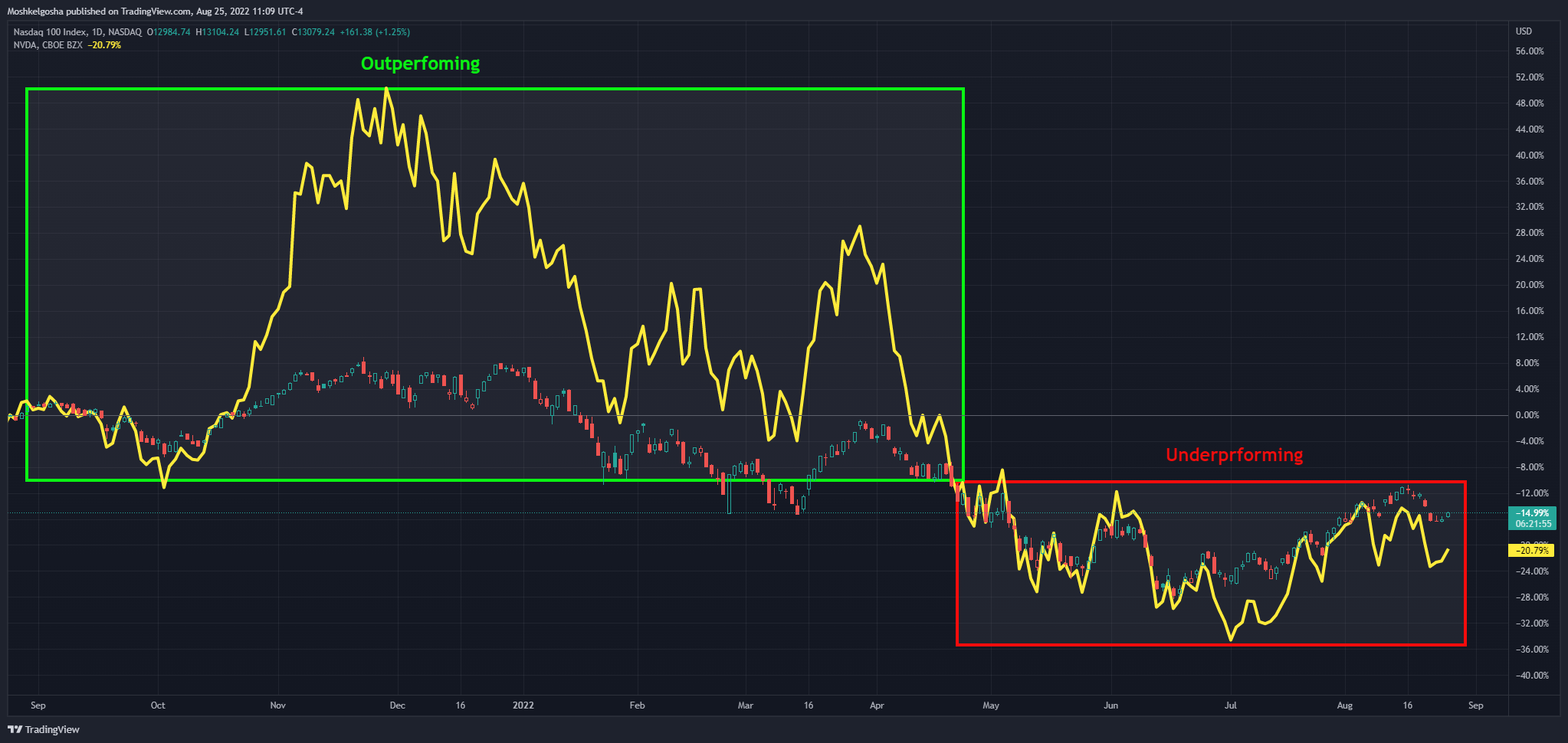Click the −40.00% price scale label
The height and width of the screenshot is (743, 1568).
(1532, 676)
